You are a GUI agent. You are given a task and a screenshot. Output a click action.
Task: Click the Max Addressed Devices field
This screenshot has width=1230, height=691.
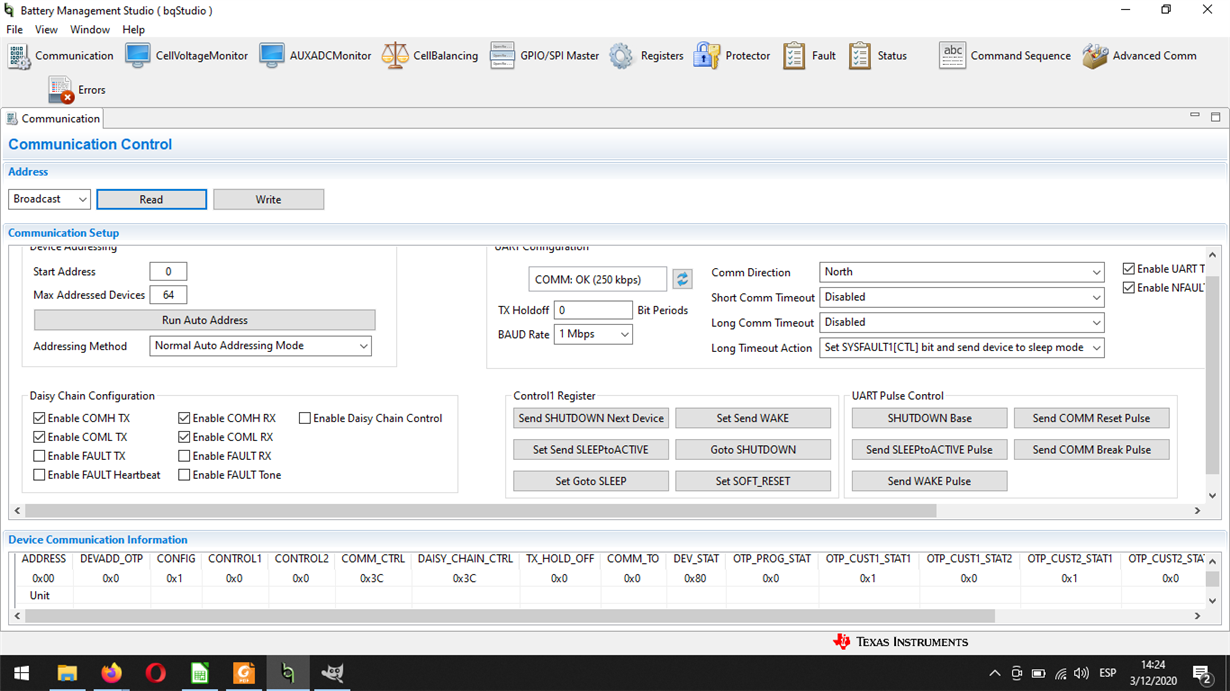tap(168, 295)
